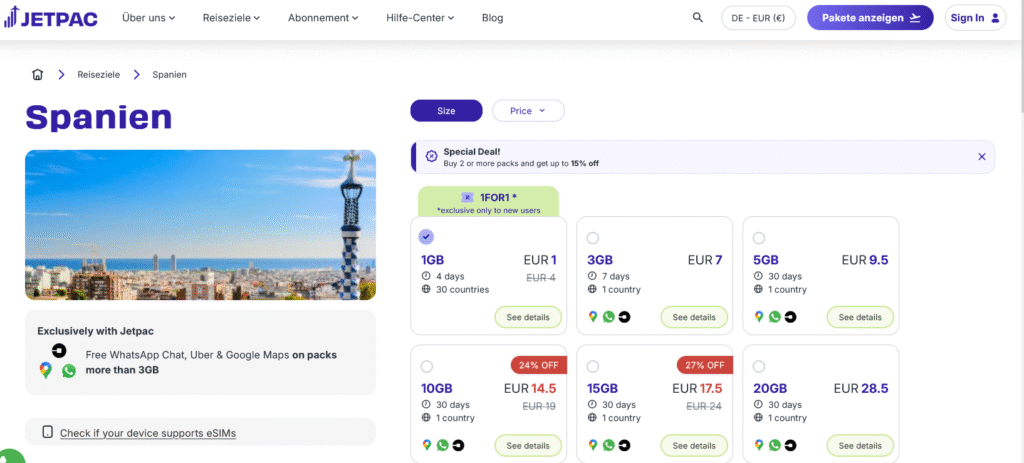Click Google Maps icon on 10GB card
Image resolution: width=1024 pixels, height=463 pixels.
point(426,445)
